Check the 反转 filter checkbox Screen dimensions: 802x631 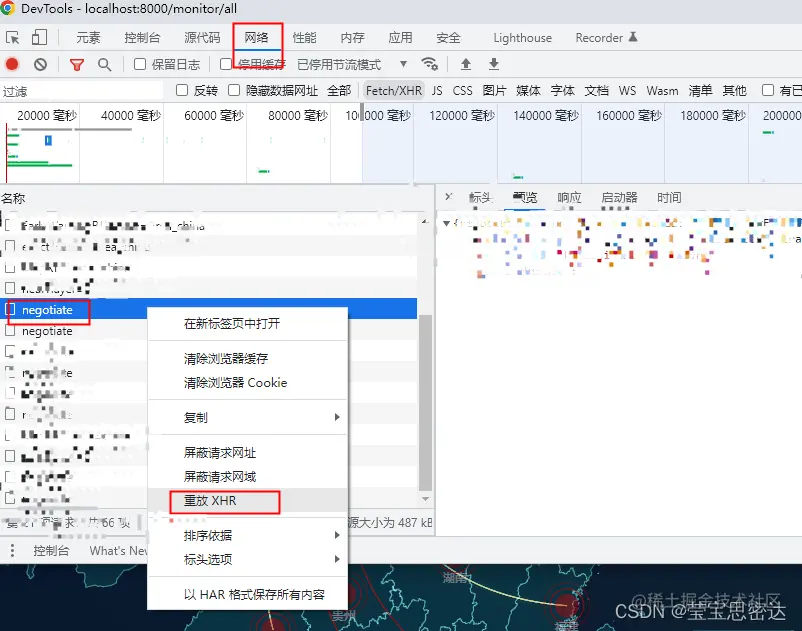pyautogui.click(x=182, y=91)
